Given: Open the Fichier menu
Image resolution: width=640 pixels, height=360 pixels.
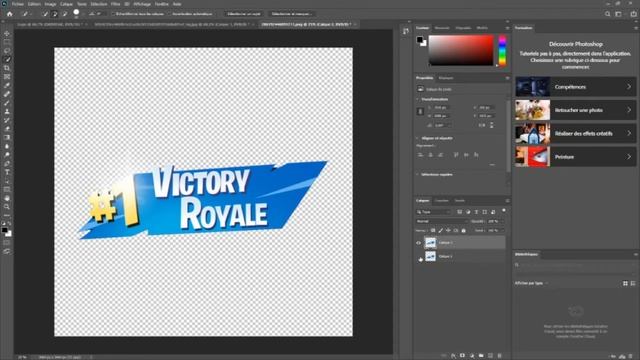Looking at the screenshot, I should tap(18, 4).
